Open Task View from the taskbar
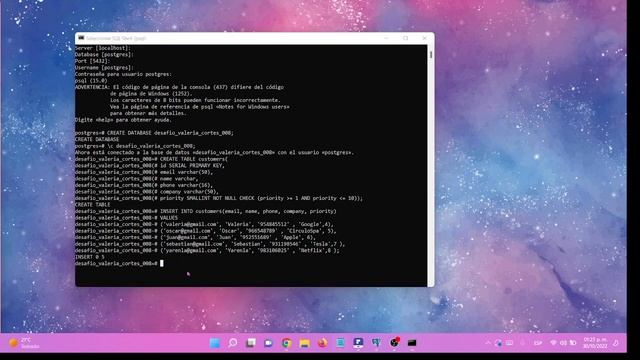This screenshot has width=640, height=360. coord(251,343)
